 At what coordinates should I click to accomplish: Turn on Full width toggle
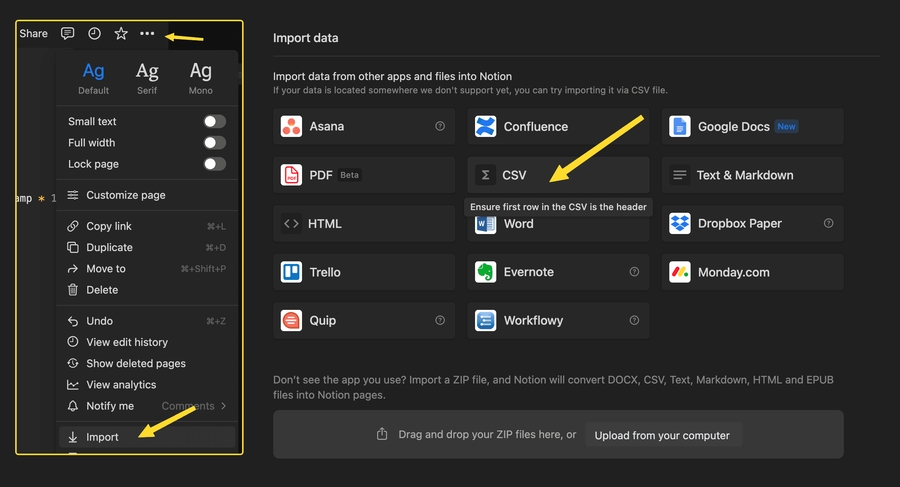214,143
